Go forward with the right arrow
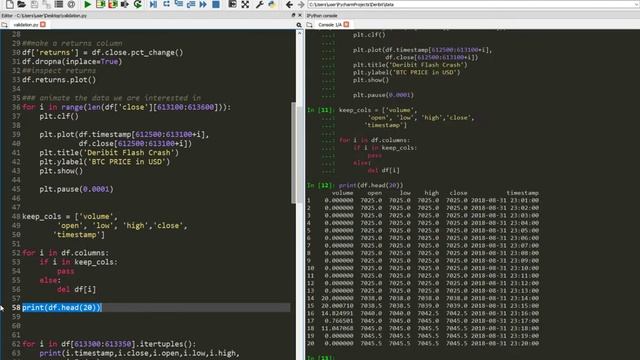Image resolution: width=640 pixels, height=360 pixels. point(301,4)
